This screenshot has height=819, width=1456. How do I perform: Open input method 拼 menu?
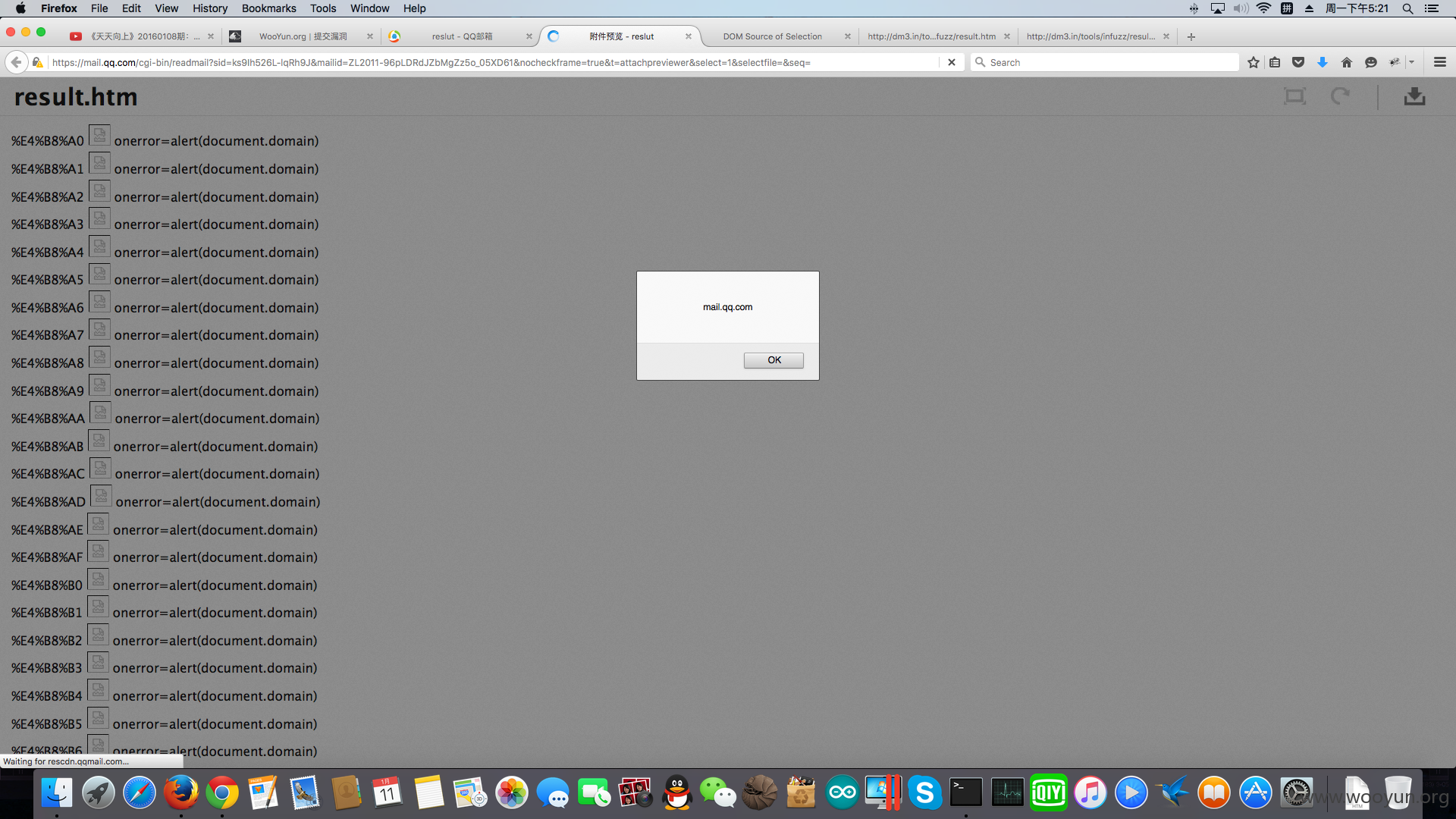pos(1287,8)
